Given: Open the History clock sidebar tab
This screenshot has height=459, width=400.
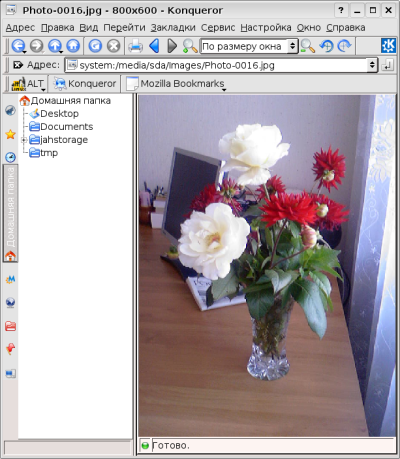Looking at the screenshot, I should [10, 157].
